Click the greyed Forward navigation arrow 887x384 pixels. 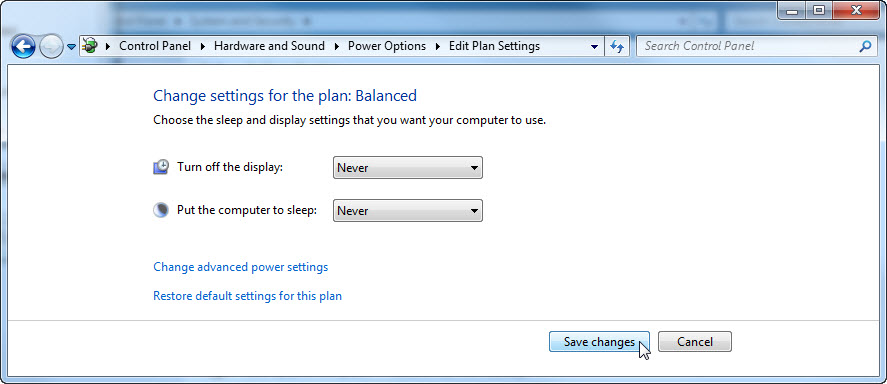pyautogui.click(x=51, y=46)
